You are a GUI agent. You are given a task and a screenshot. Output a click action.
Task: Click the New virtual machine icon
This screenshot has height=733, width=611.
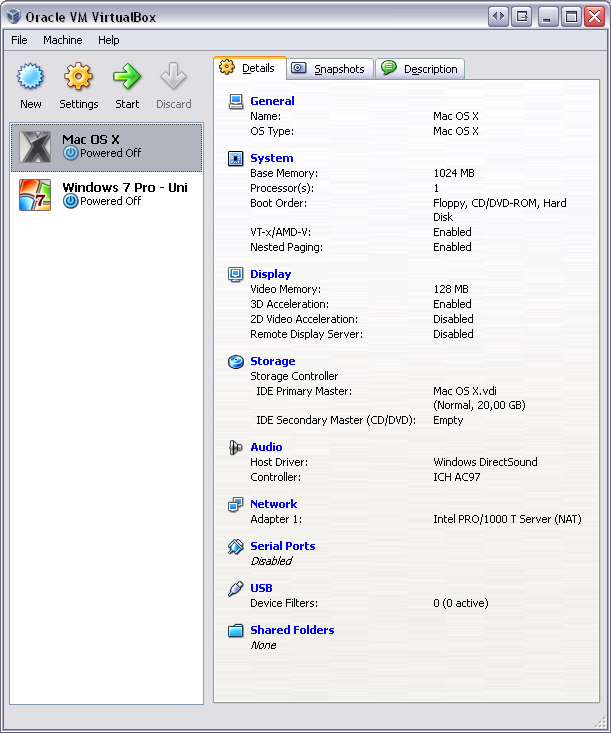[31, 78]
